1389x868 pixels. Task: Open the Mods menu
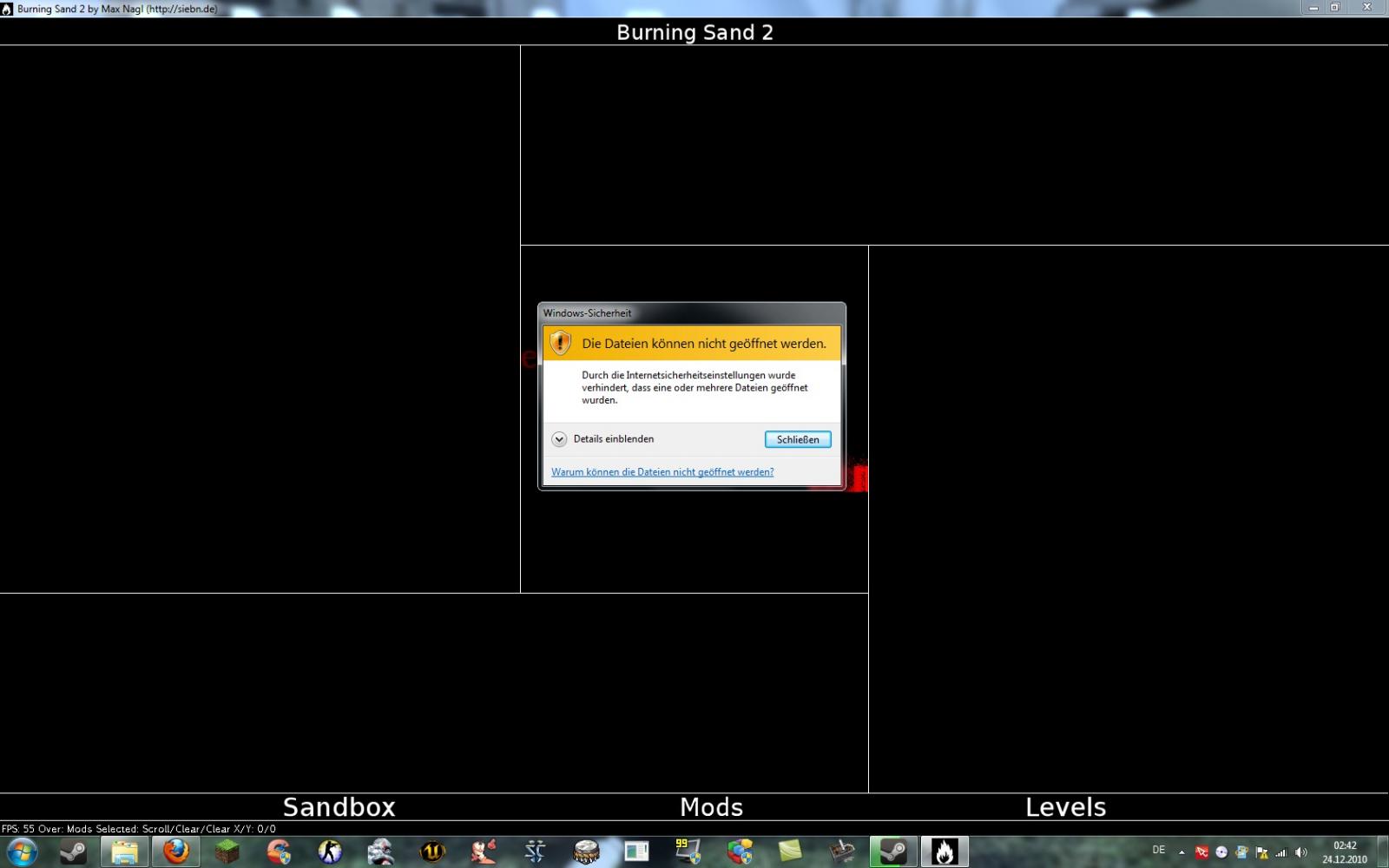[x=711, y=807]
